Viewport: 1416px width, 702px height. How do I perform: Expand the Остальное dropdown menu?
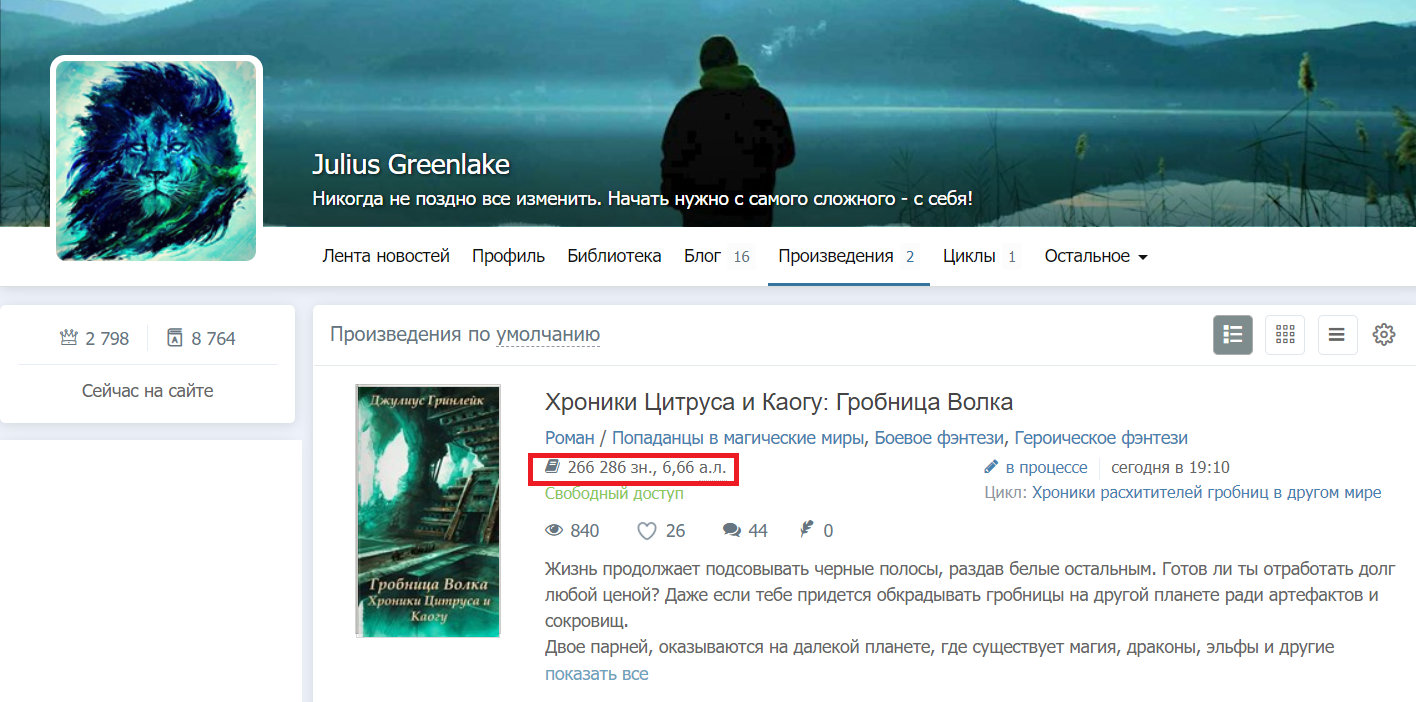[1096, 256]
